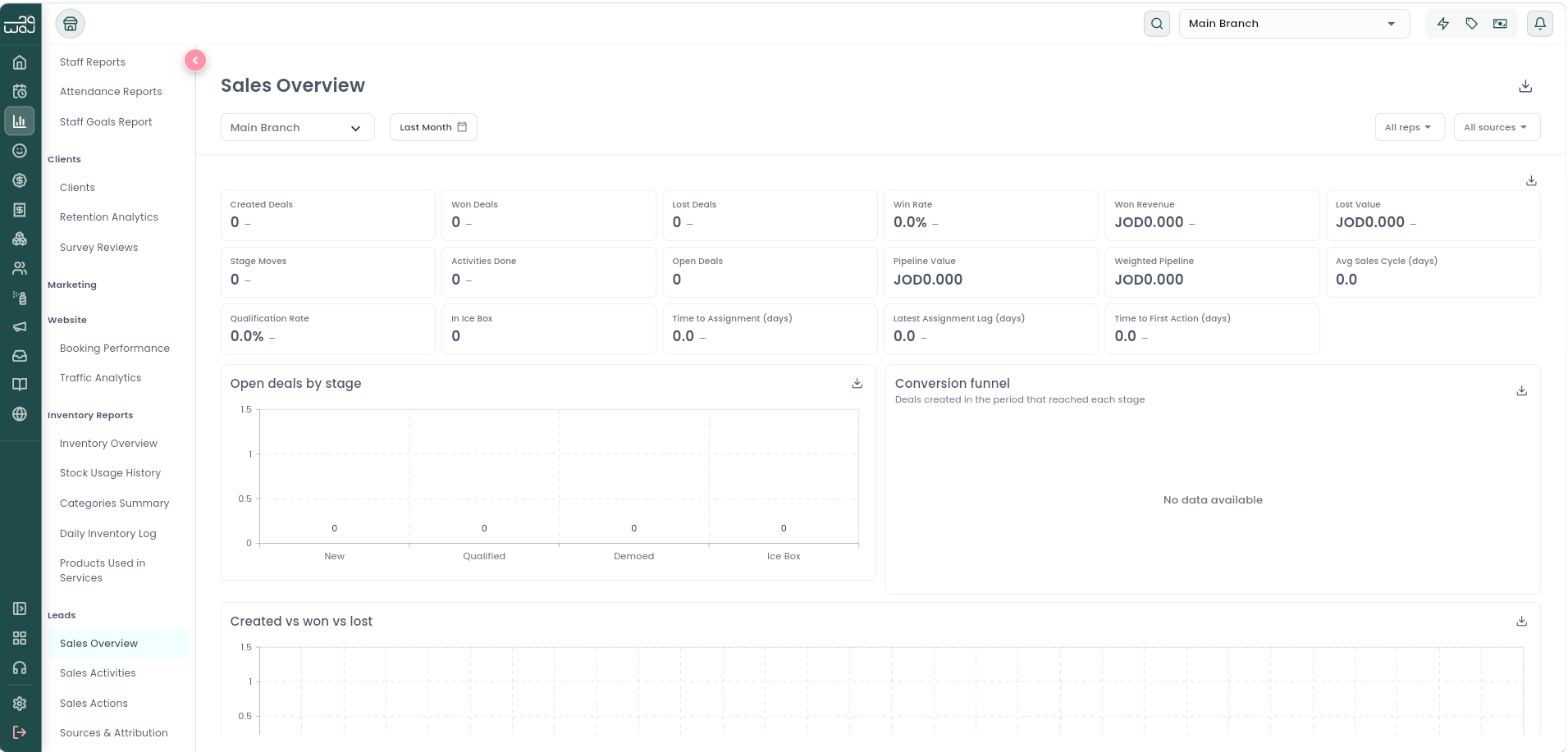Open Sales Activities
The width and height of the screenshot is (1568, 752).
(98, 673)
